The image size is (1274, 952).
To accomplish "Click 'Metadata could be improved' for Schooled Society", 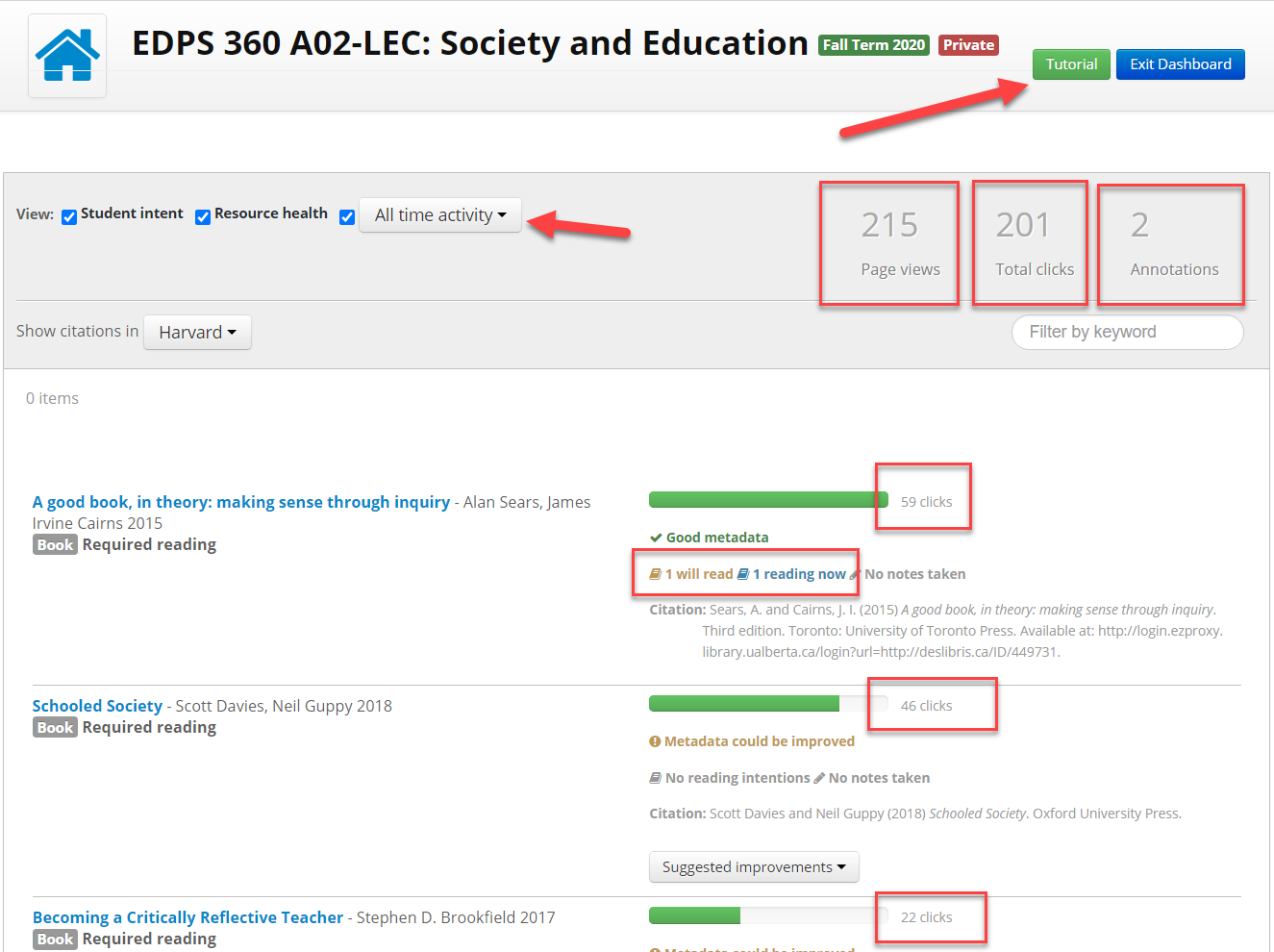I will point(760,741).
